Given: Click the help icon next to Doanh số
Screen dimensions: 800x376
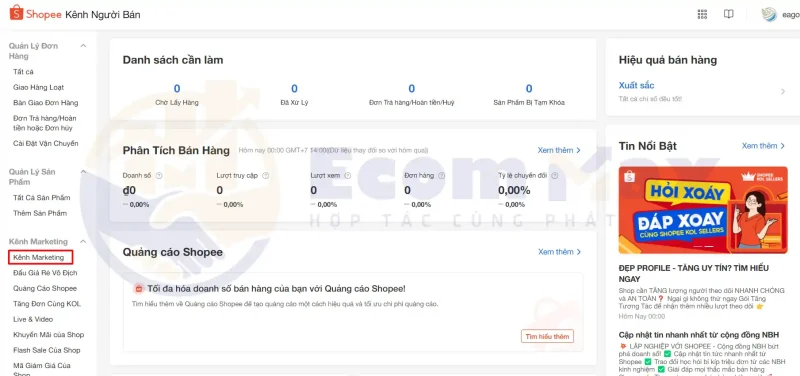Looking at the screenshot, I should tap(159, 176).
